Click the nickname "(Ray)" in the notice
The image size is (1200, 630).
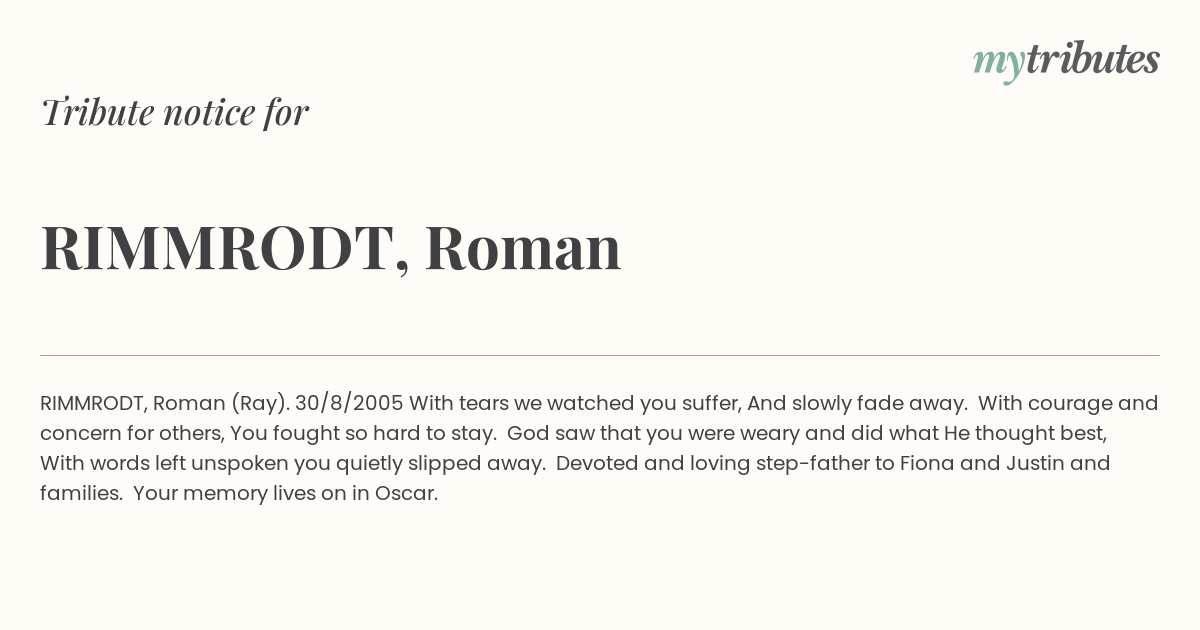[x=260, y=404]
